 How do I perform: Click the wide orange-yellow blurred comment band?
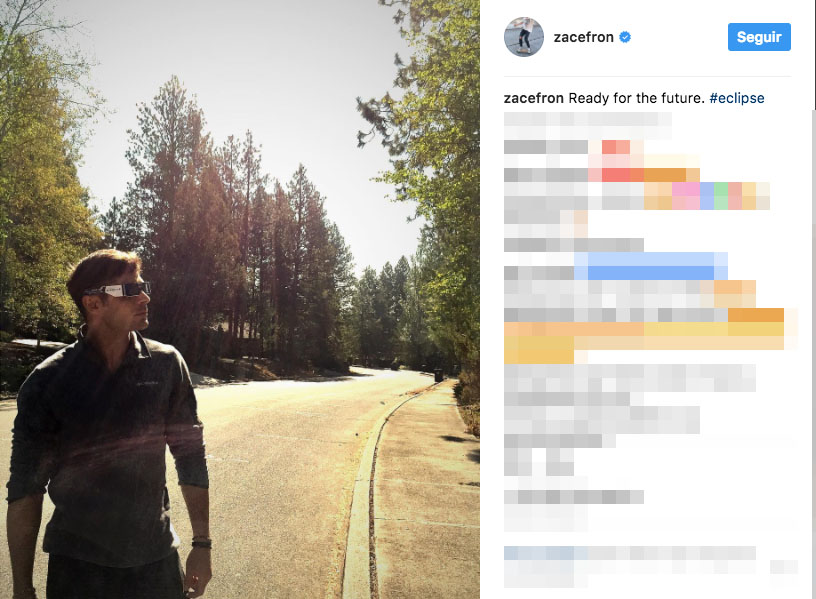coord(644,336)
